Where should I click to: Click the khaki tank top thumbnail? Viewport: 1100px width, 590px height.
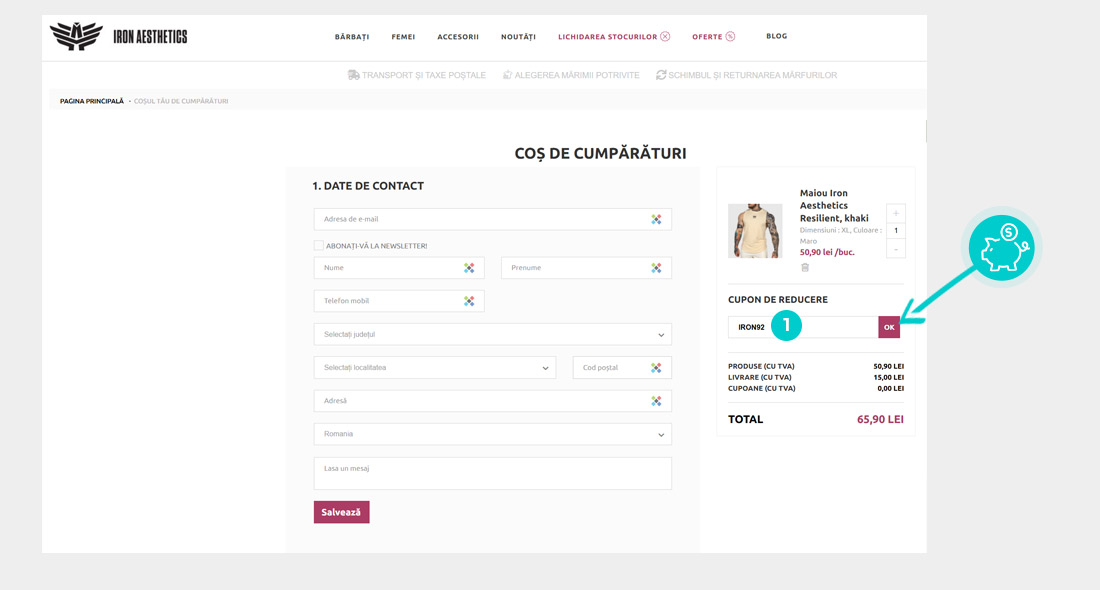(x=755, y=231)
